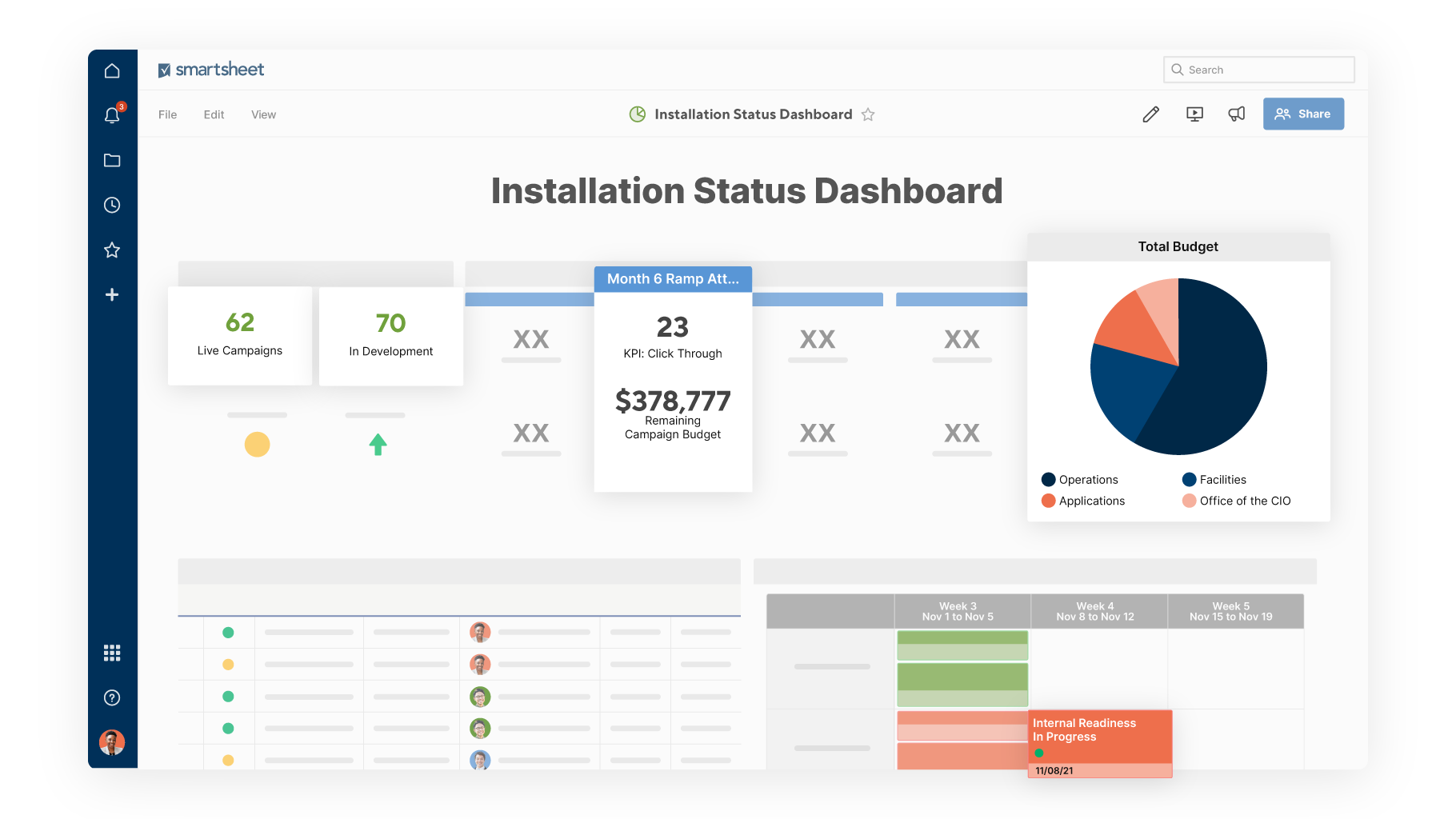Viewport: 1456px width, 819px height.
Task: Click the Share button
Action: (x=1303, y=114)
